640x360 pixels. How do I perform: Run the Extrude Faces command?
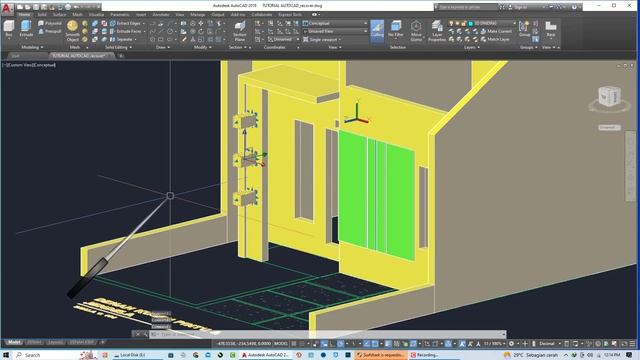click(x=125, y=31)
